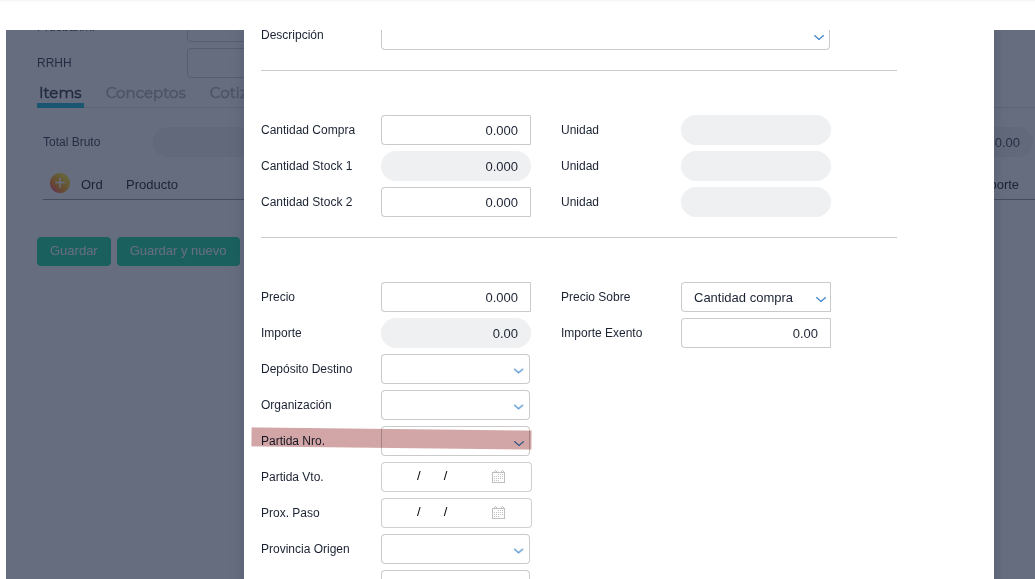This screenshot has height=579, width=1035.
Task: Click the Guardar y nuevo button
Action: tap(178, 251)
